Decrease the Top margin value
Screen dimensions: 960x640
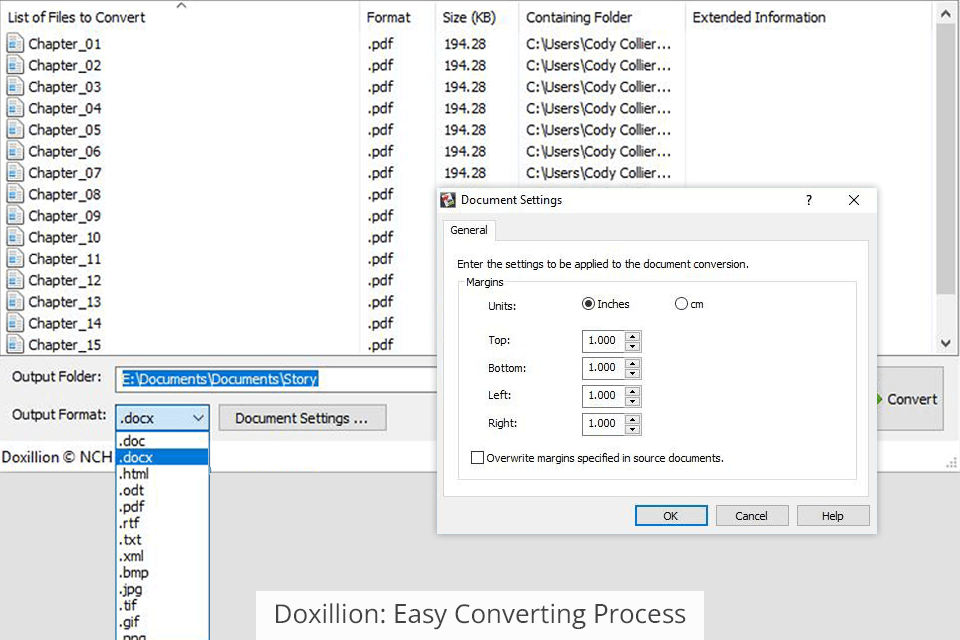tap(633, 346)
